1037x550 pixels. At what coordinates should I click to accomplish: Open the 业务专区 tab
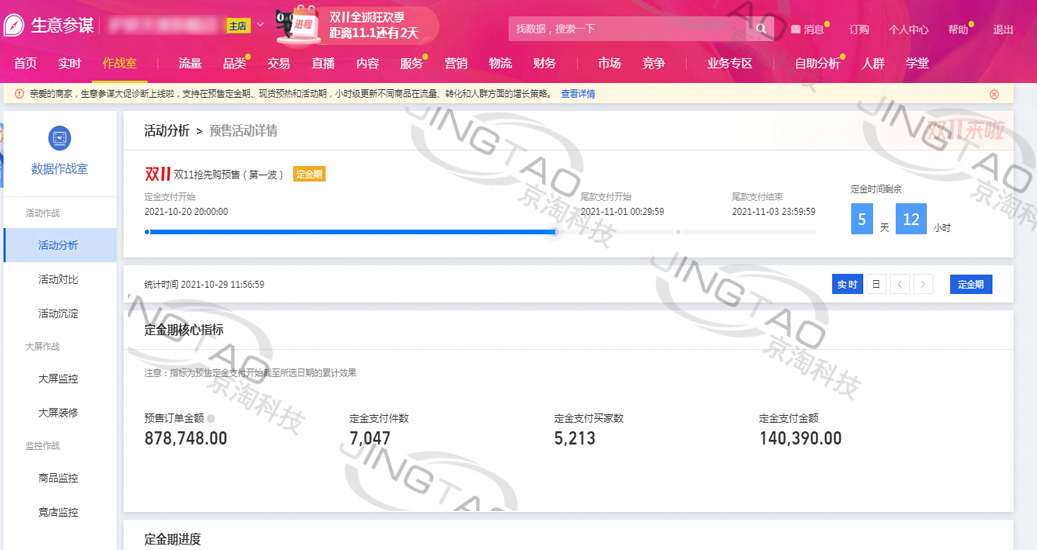(729, 63)
